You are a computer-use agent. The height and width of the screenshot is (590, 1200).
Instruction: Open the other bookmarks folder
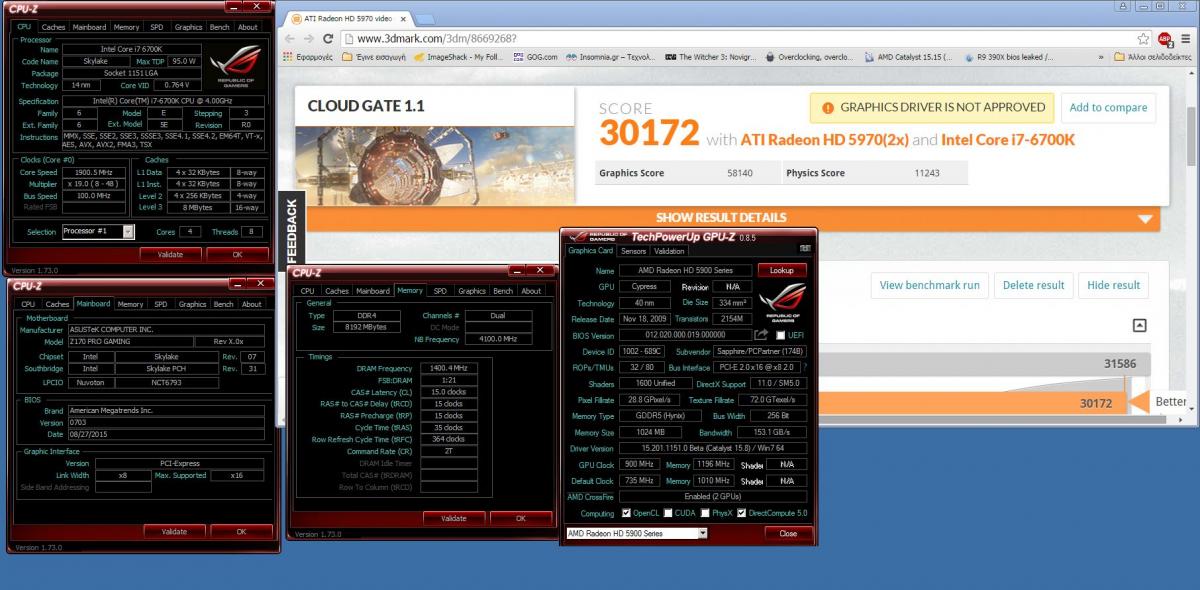[1152, 57]
